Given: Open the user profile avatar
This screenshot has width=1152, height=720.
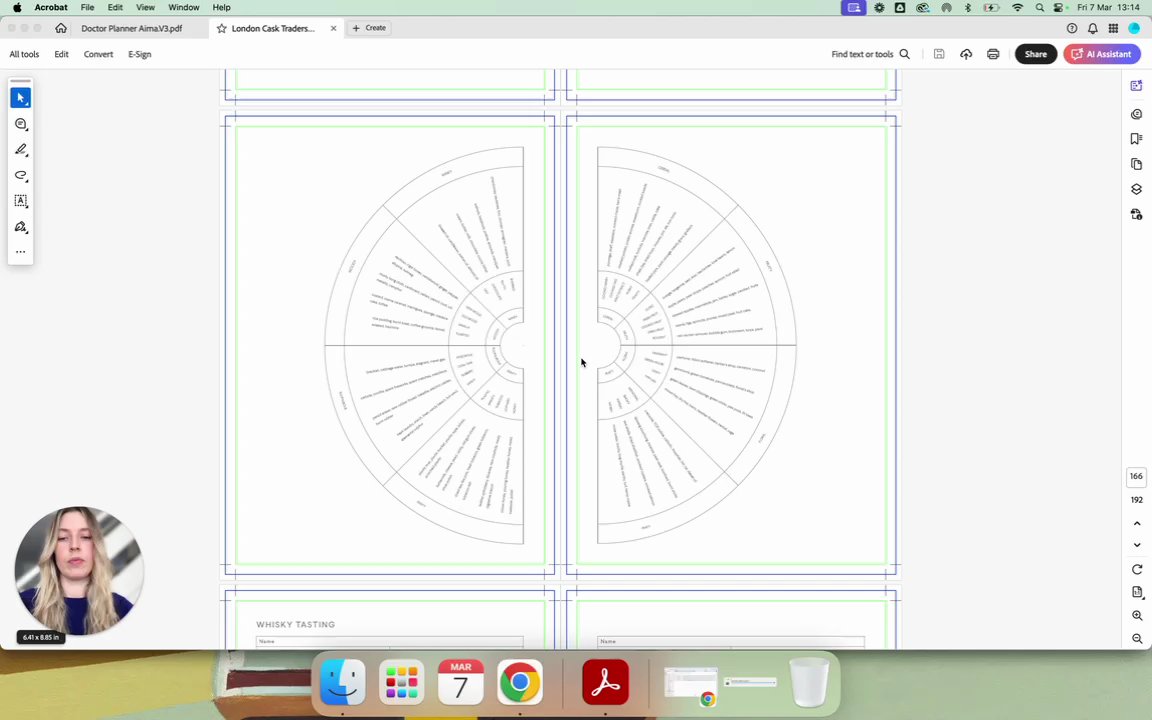Looking at the screenshot, I should [x=1134, y=28].
